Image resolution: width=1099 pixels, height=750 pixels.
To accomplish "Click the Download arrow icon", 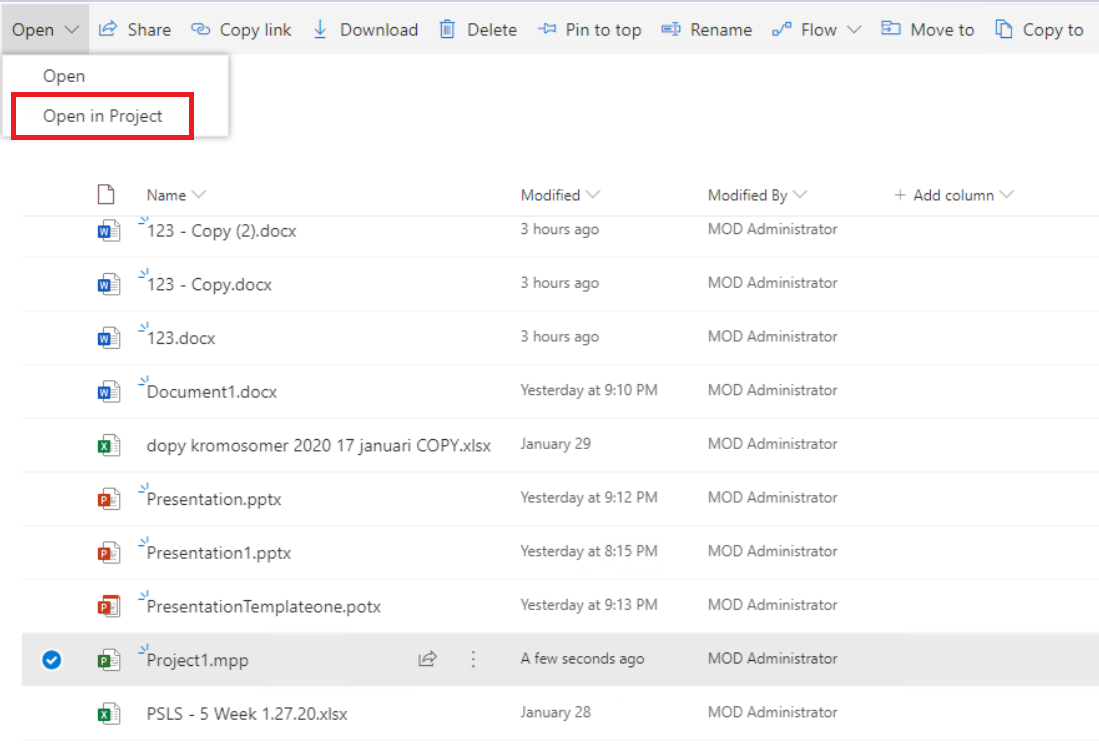I will point(320,29).
